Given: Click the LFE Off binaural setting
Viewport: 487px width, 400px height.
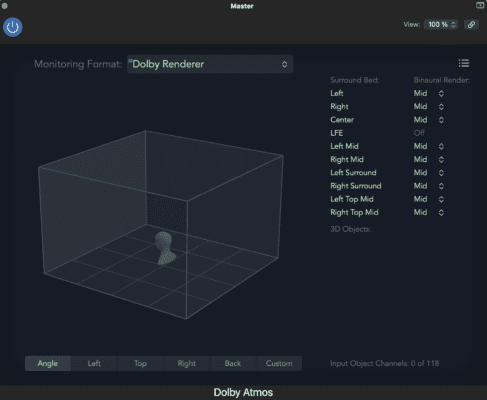Looking at the screenshot, I should 419,133.
